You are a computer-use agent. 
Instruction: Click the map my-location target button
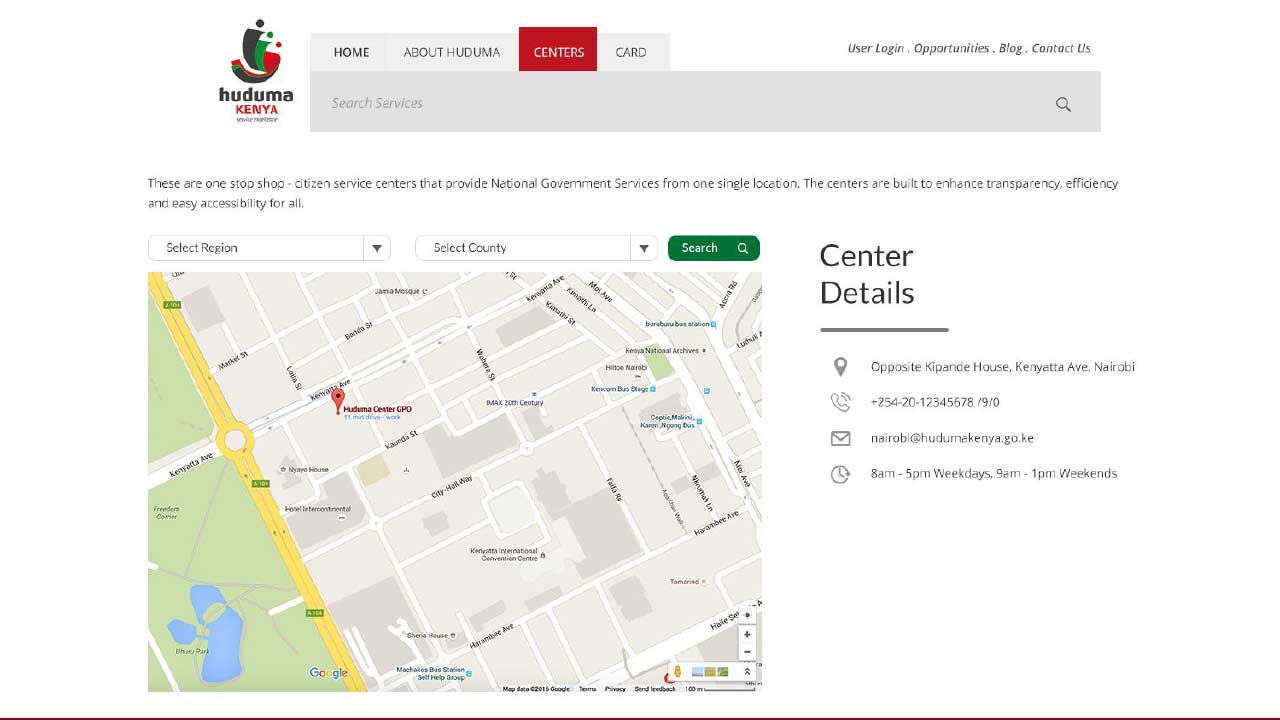[x=747, y=615]
